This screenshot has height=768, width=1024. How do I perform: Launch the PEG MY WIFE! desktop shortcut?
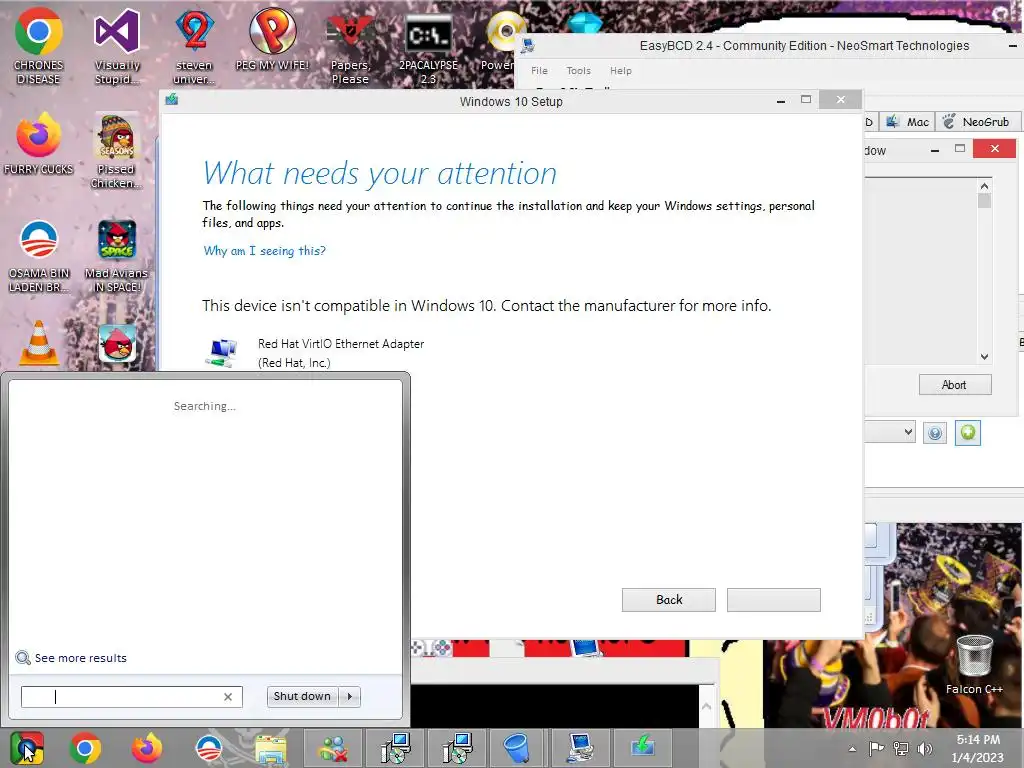click(x=272, y=39)
